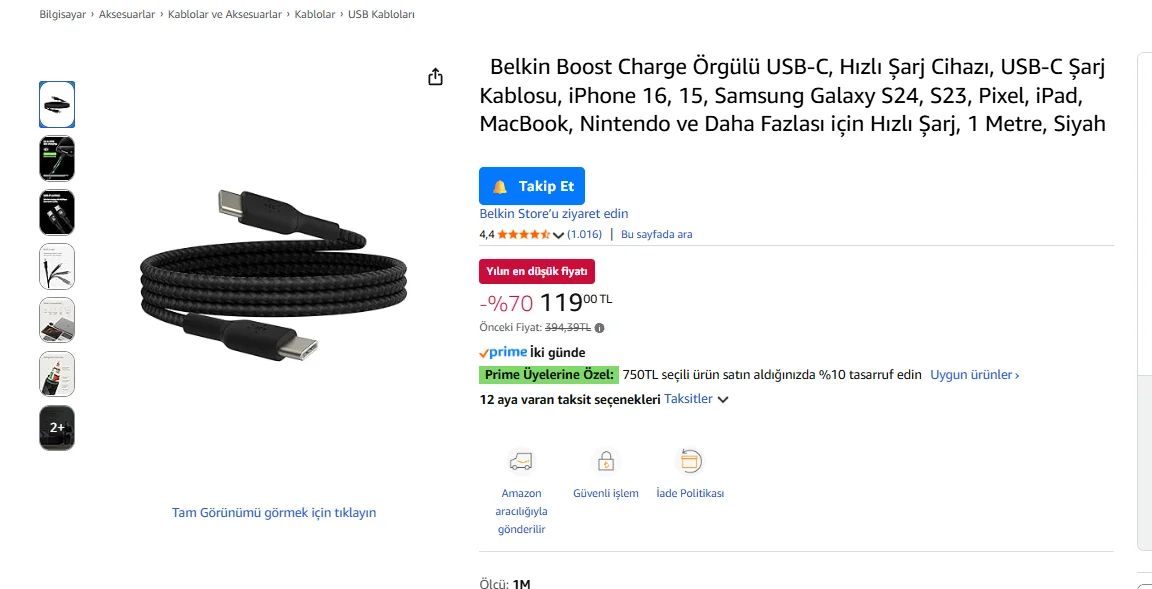
Task: Expand Taksitler installment options
Action: point(697,399)
